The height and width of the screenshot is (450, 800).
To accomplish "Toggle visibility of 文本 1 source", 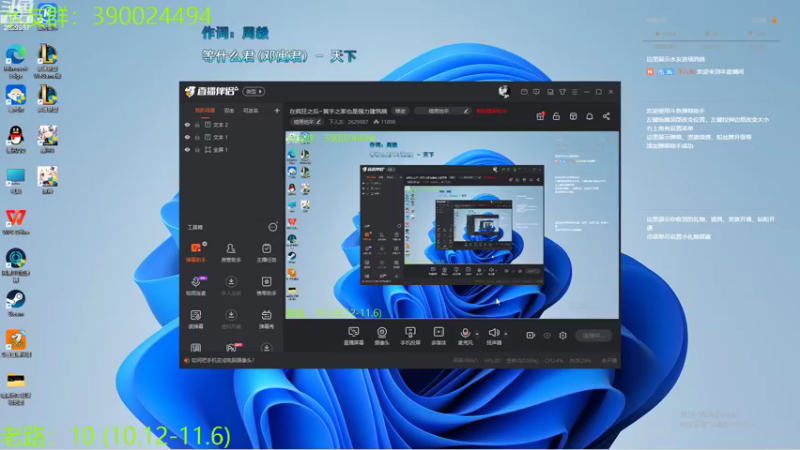I will click(x=187, y=137).
